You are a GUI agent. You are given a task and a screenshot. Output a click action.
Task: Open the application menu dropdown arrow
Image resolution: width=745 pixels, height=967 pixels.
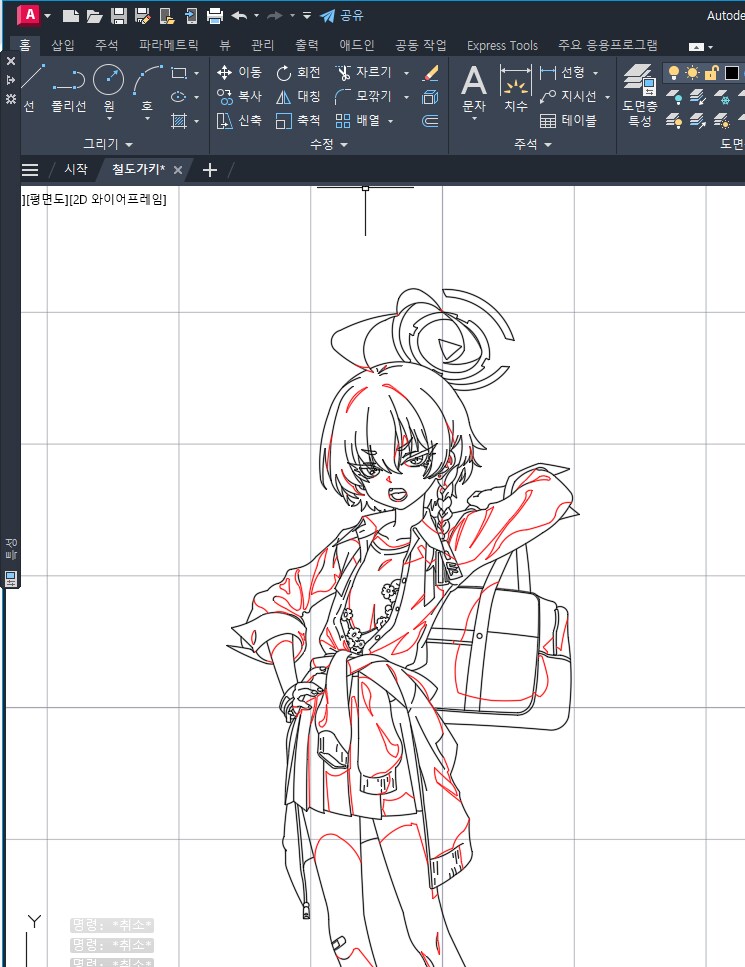[47, 15]
